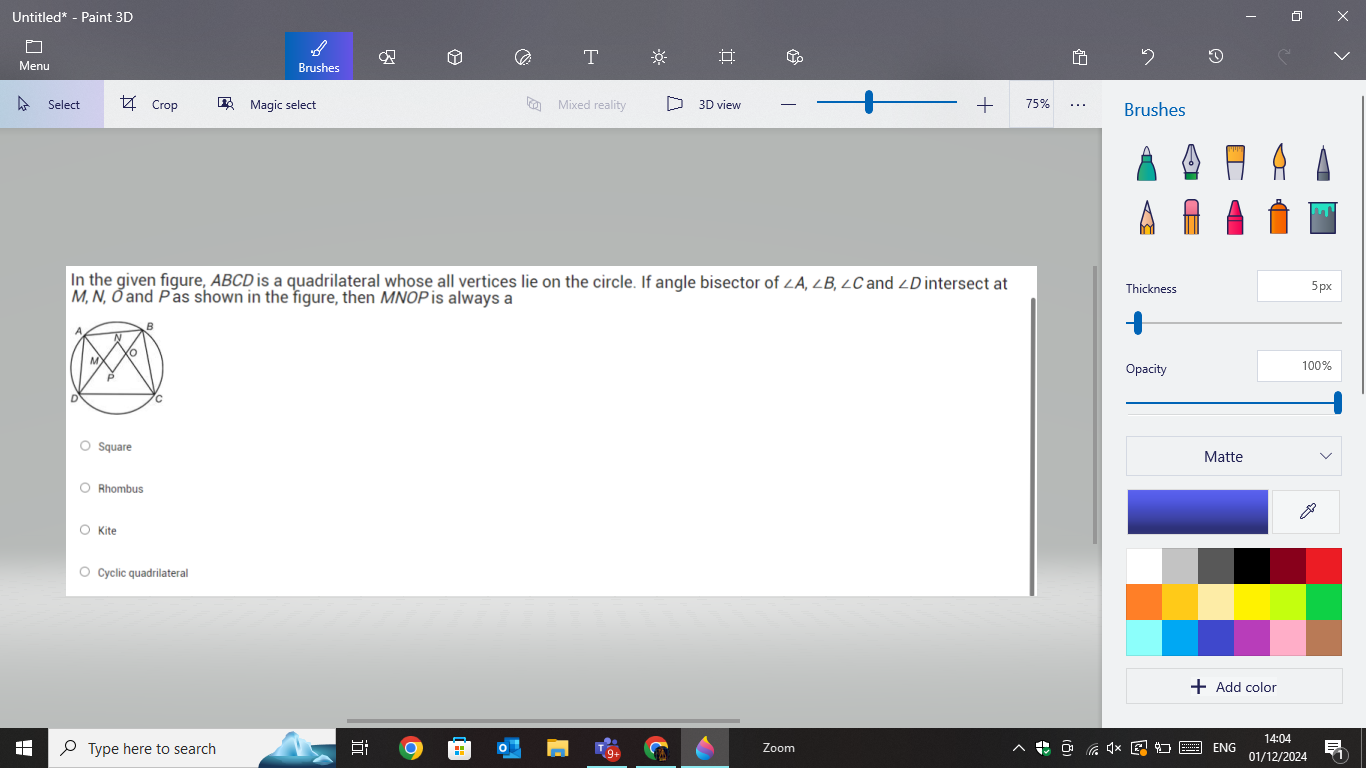Image resolution: width=1366 pixels, height=768 pixels.
Task: Open the Matte material dropdown
Action: (1233, 456)
